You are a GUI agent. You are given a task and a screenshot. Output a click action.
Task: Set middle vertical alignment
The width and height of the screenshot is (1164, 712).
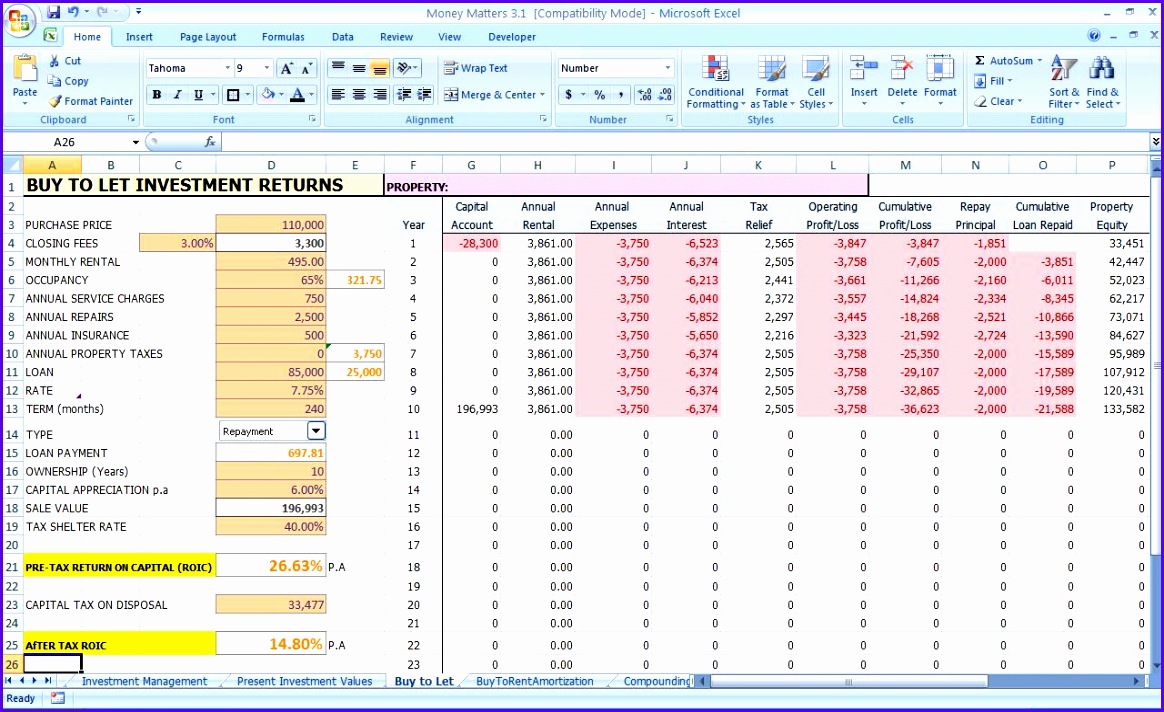[359, 68]
